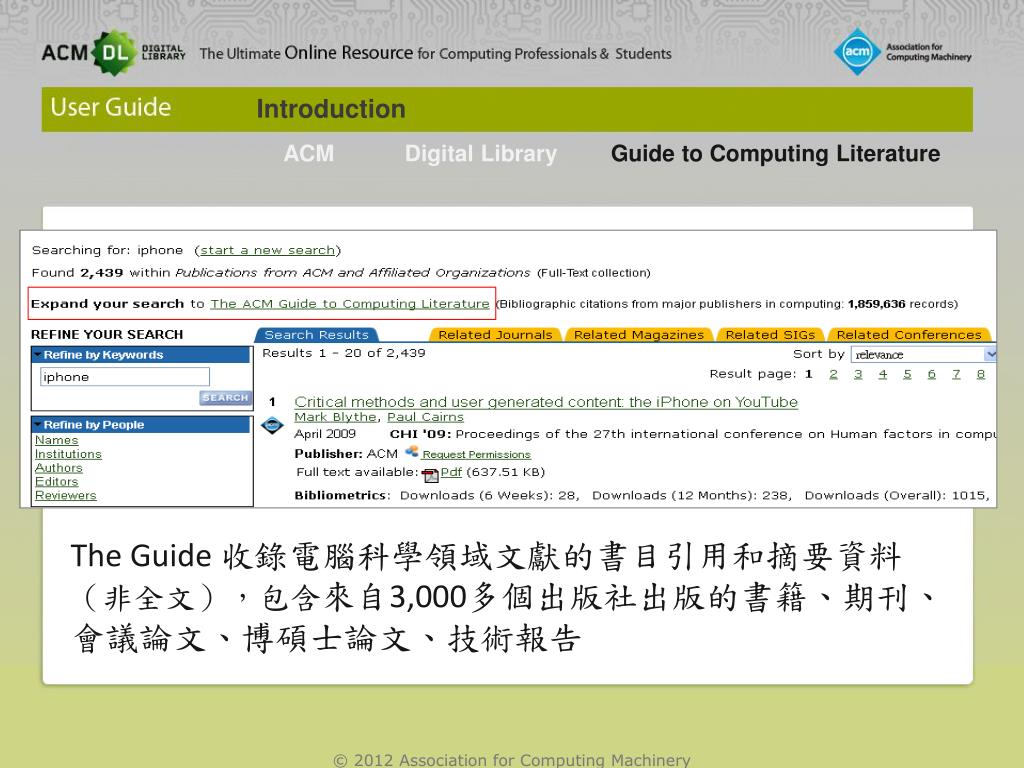Collapse the Refine by People panel
This screenshot has height=768, width=1024.
tap(39, 424)
